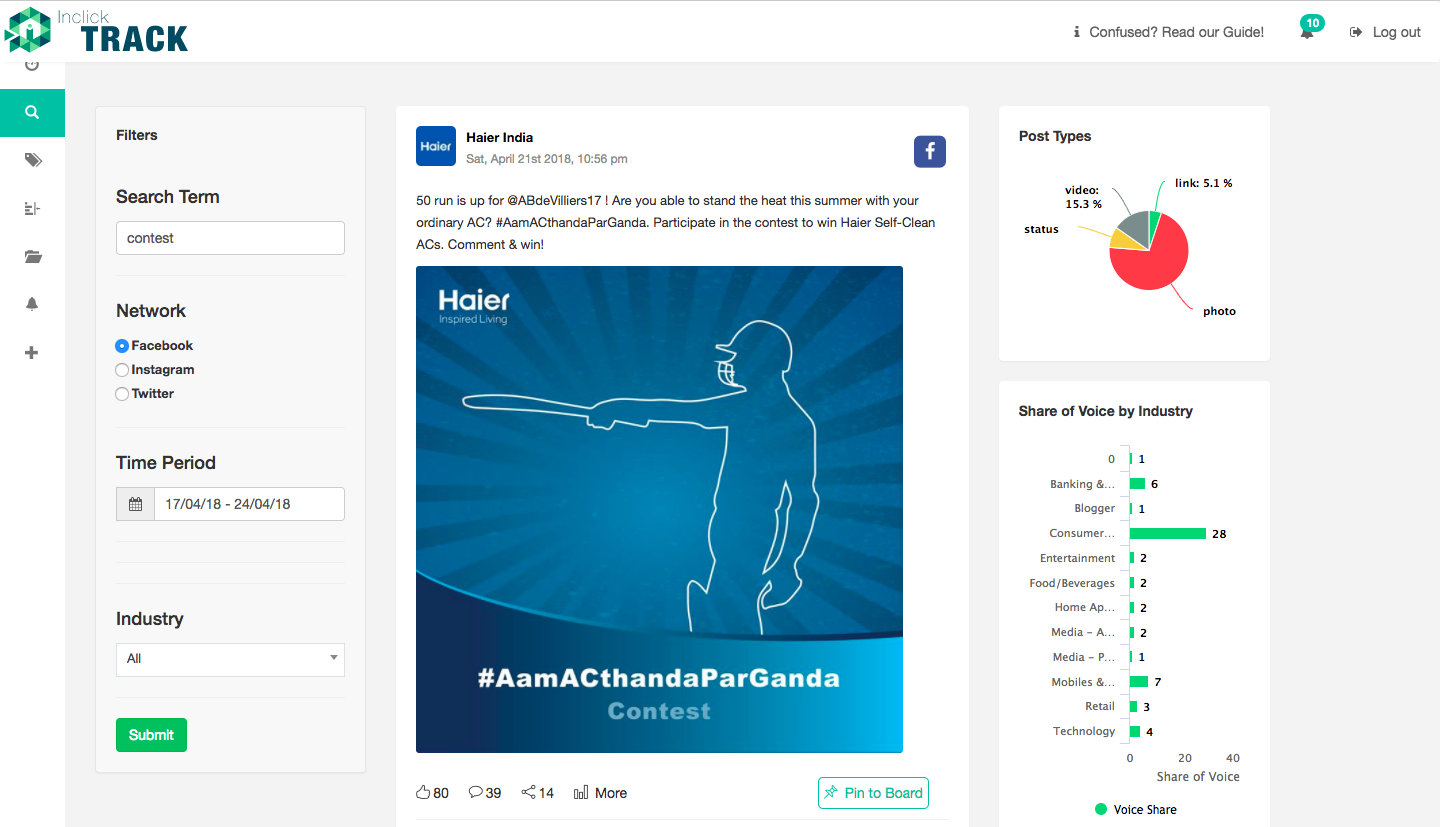Click the plus add icon in sidebar
Image resolution: width=1440 pixels, height=827 pixels.
(x=32, y=352)
